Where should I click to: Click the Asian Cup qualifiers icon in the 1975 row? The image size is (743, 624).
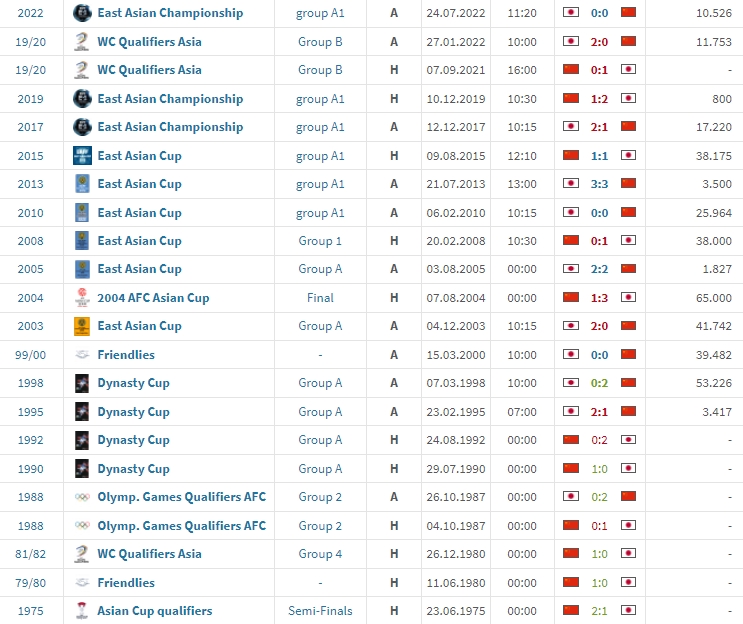point(82,611)
